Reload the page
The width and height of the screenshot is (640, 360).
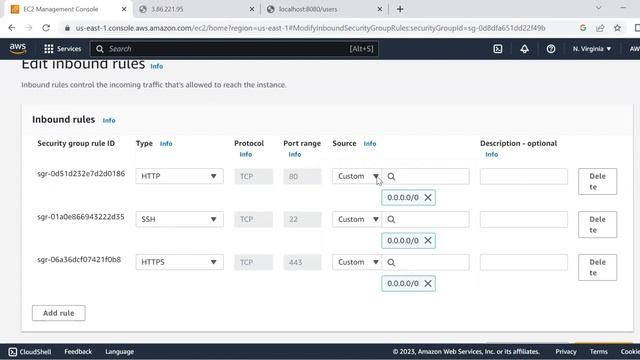point(46,28)
